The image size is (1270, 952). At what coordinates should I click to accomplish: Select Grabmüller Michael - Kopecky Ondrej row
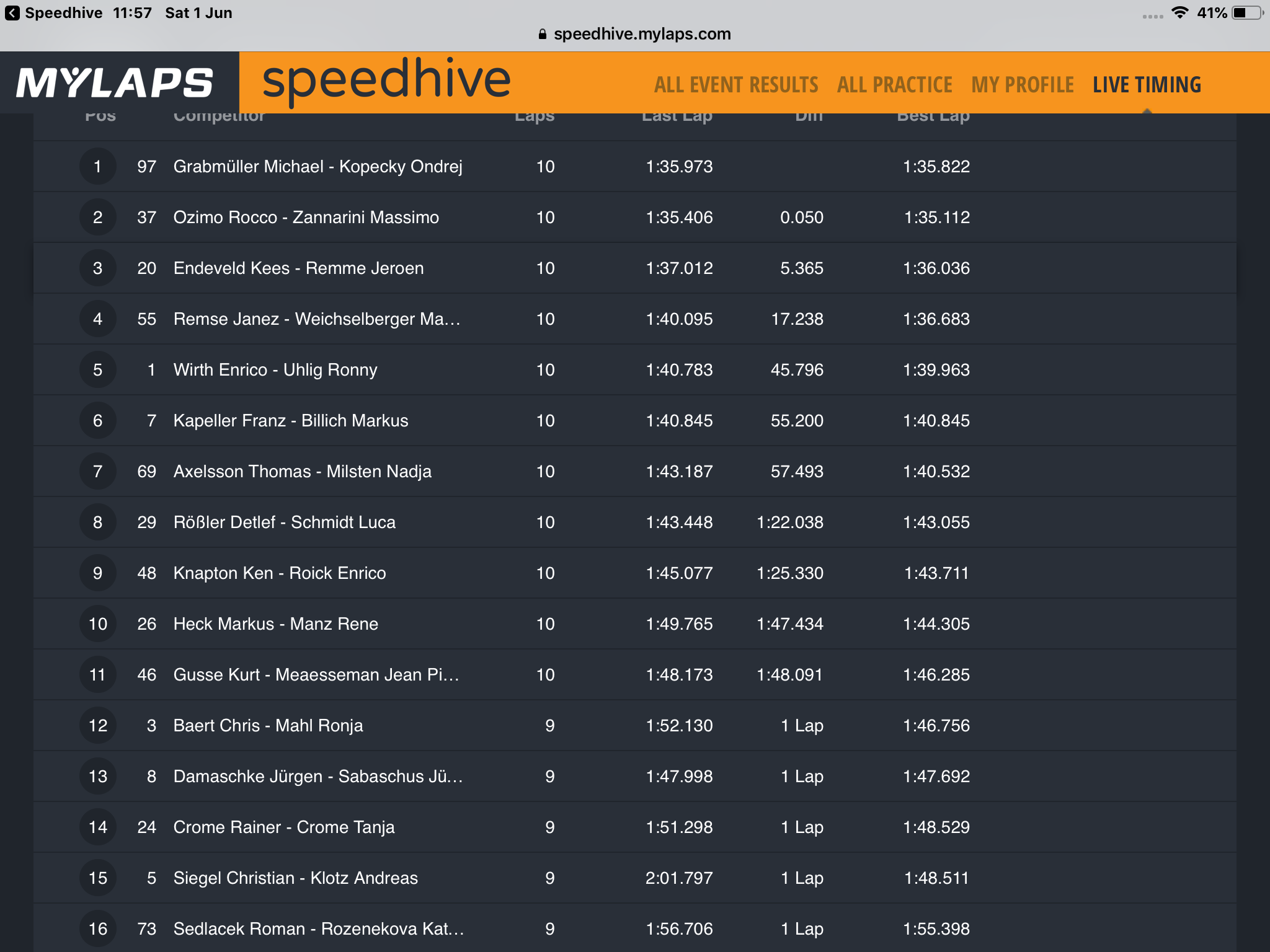point(635,166)
